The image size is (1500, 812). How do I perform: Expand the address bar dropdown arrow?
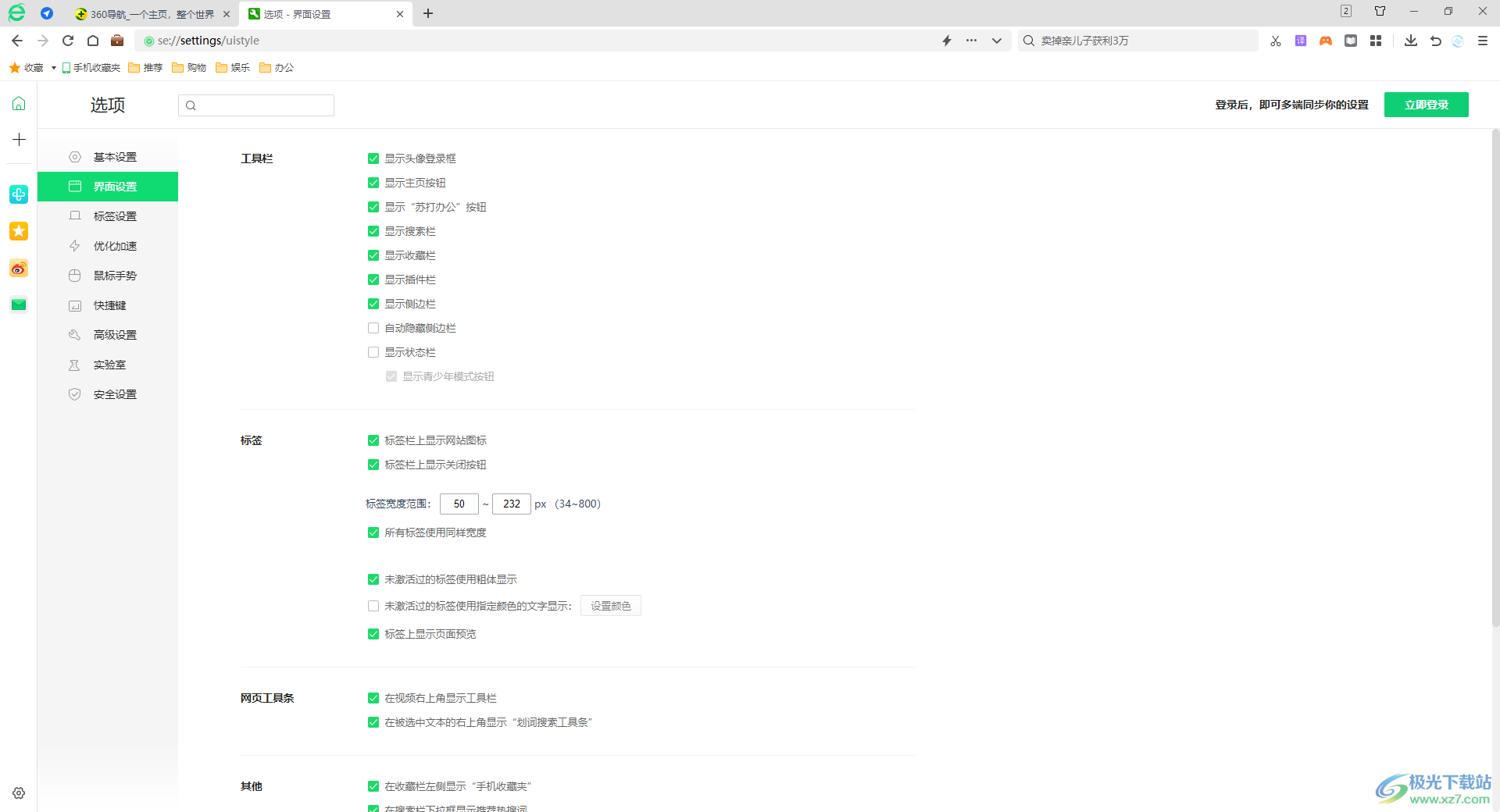click(x=997, y=41)
